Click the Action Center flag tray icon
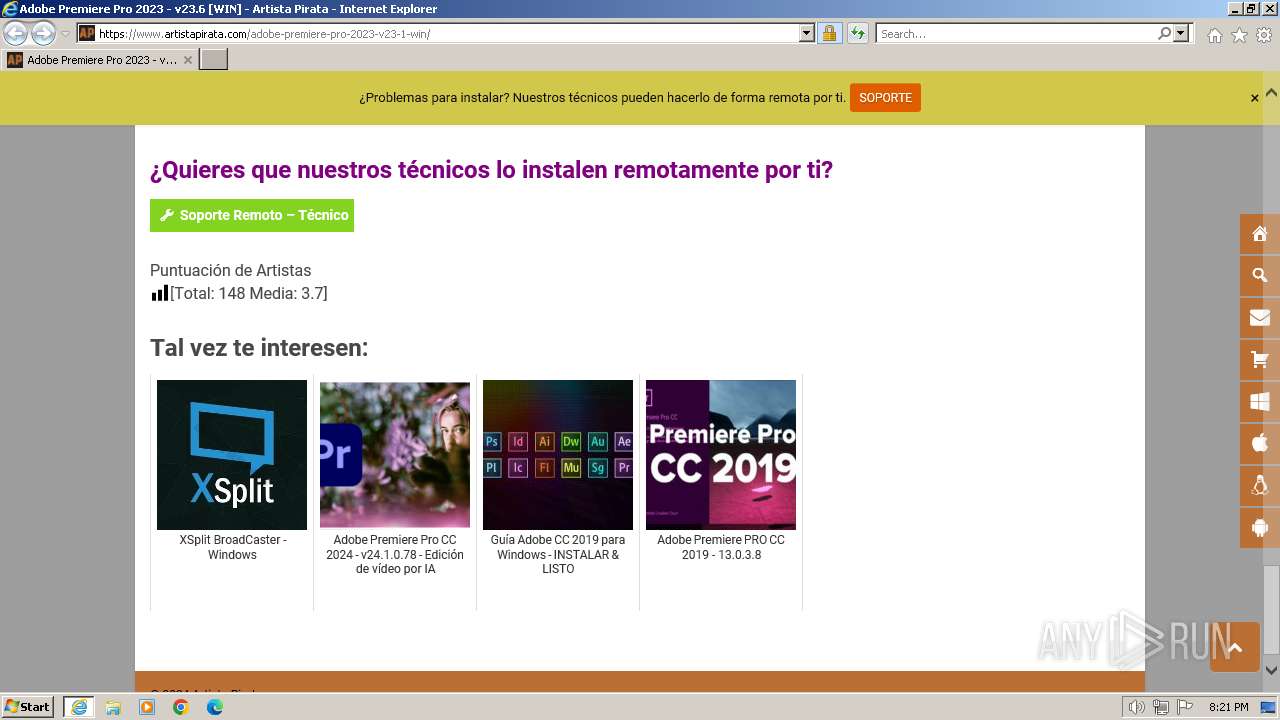This screenshot has width=1280, height=720. (x=1184, y=707)
